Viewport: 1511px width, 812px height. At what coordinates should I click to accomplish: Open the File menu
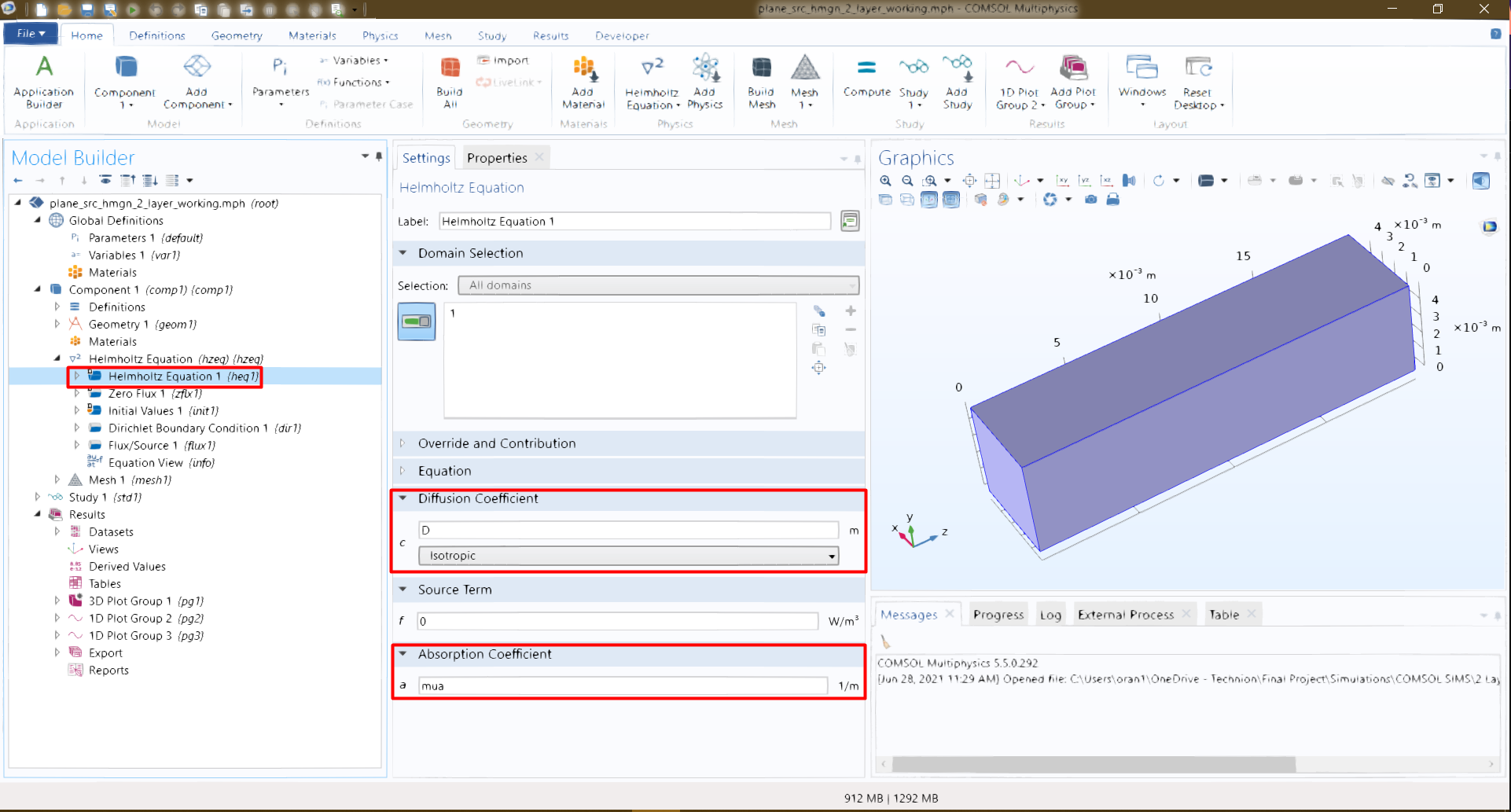point(30,34)
